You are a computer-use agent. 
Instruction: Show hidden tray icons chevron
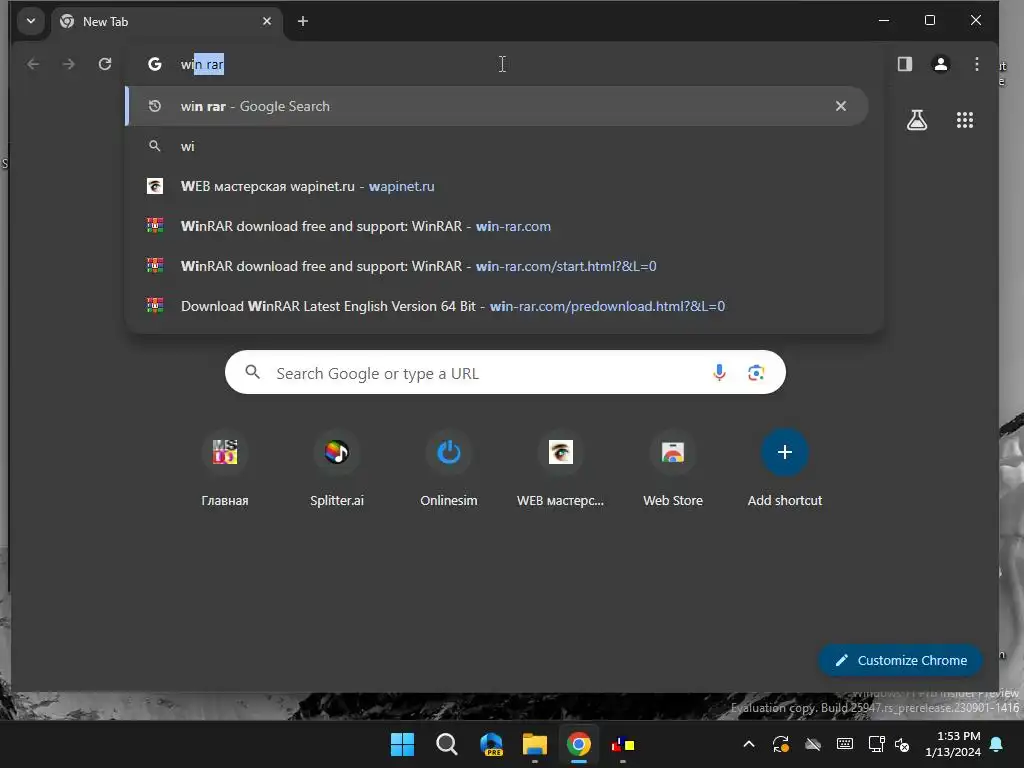749,744
